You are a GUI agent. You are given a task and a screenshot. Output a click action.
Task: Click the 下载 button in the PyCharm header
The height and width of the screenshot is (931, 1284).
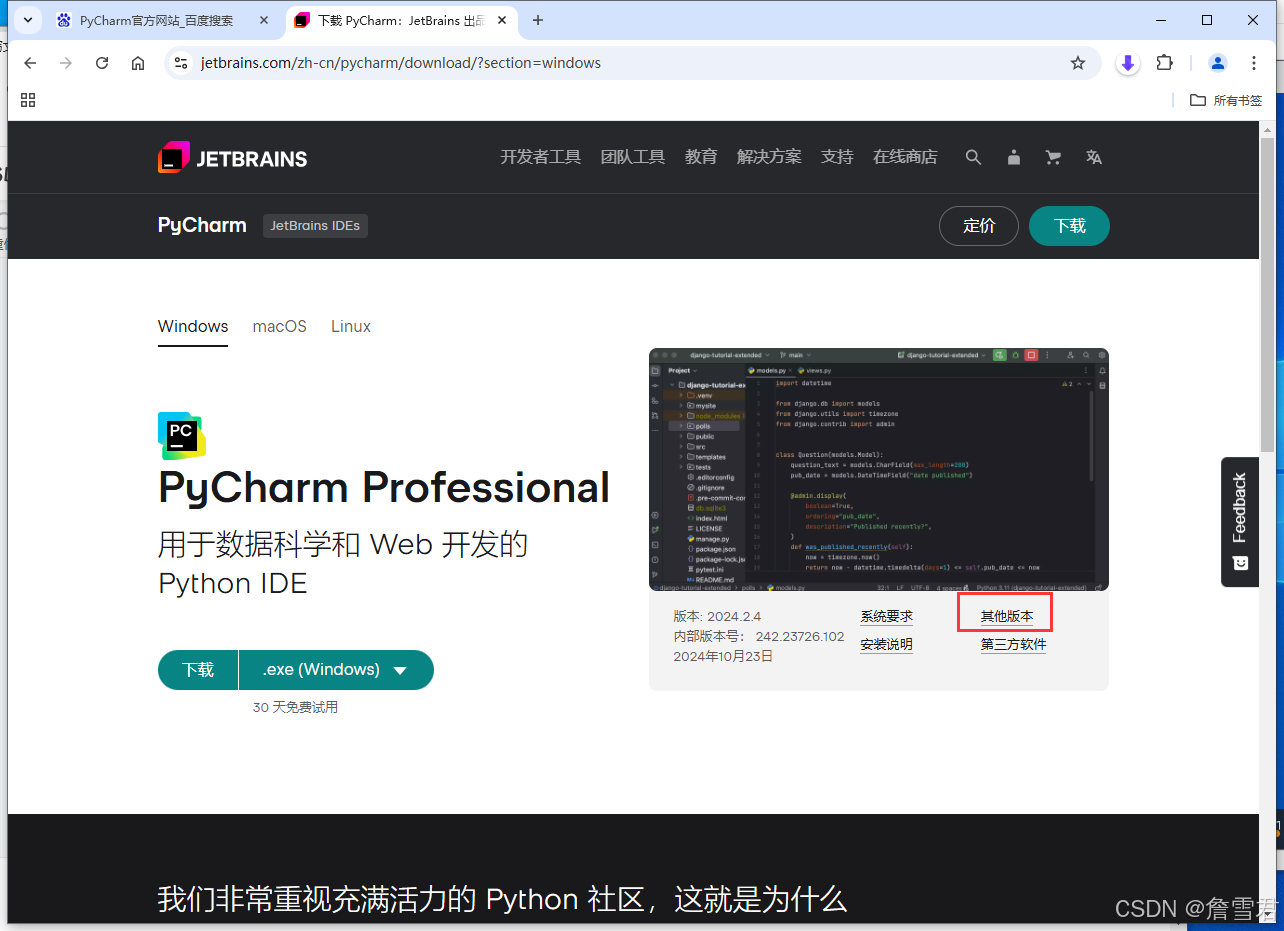(x=1070, y=226)
